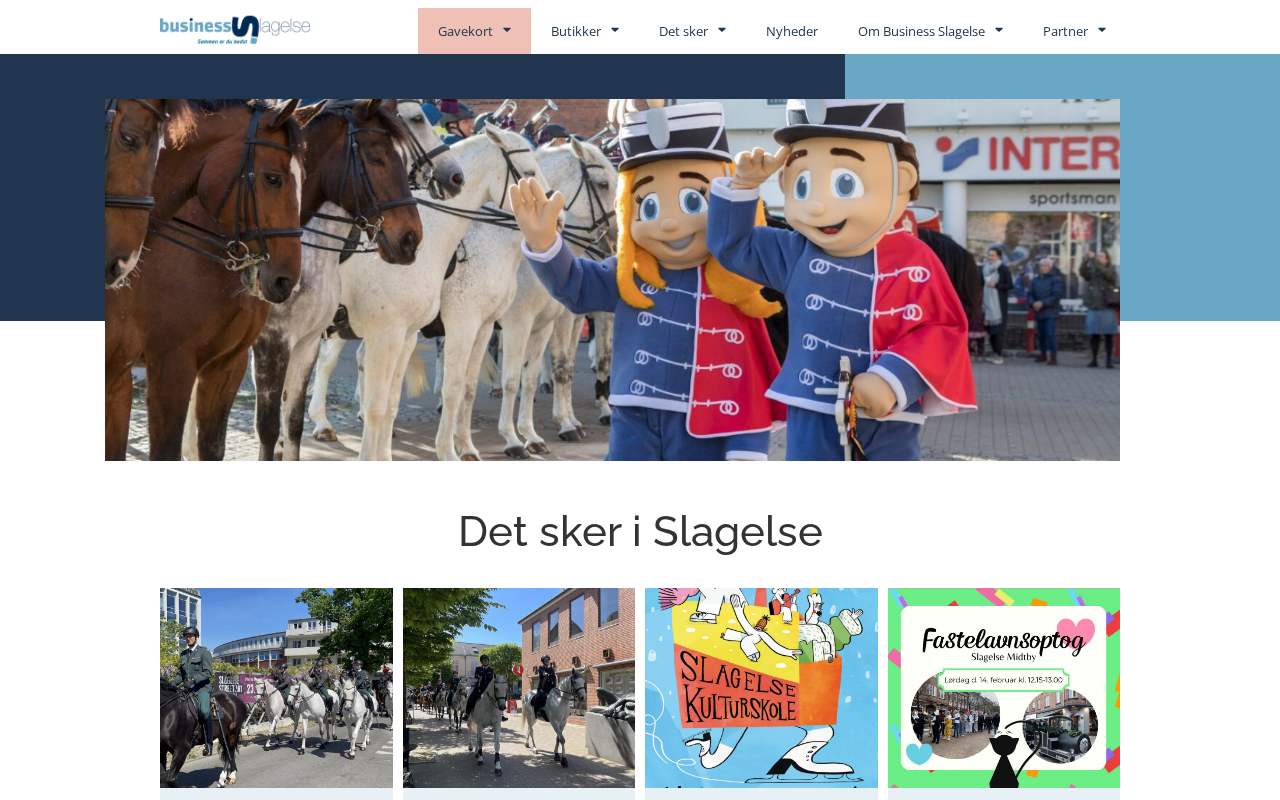The width and height of the screenshot is (1280, 800).
Task: Click the Det sker i Slagelse heading
Action: click(640, 531)
